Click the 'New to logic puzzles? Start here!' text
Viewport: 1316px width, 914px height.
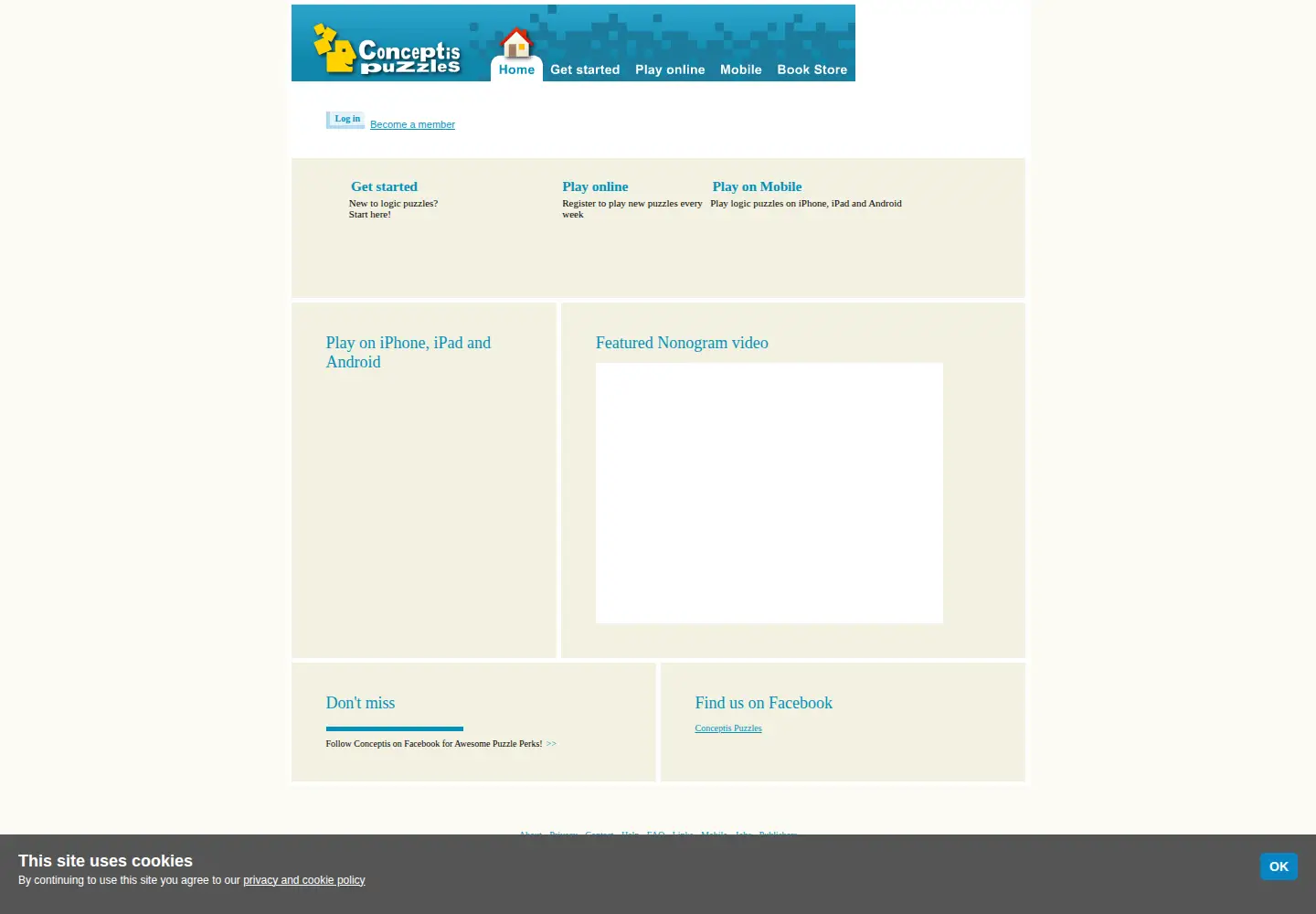(393, 209)
